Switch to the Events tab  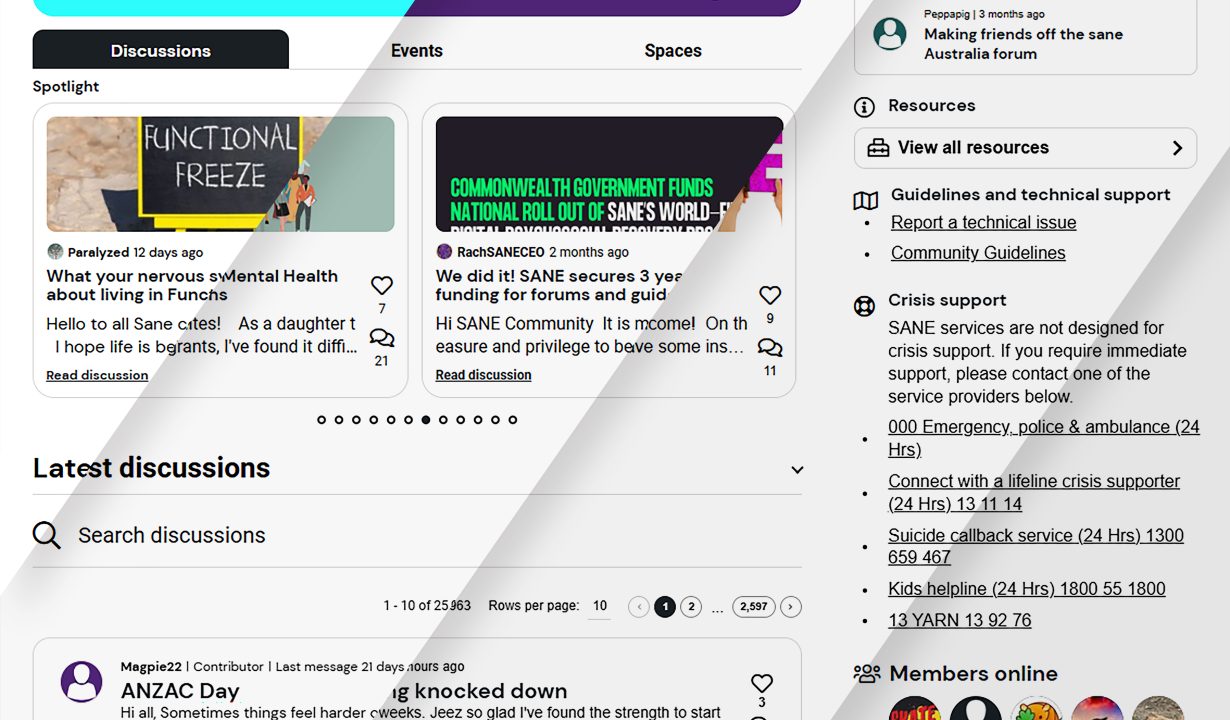416,51
